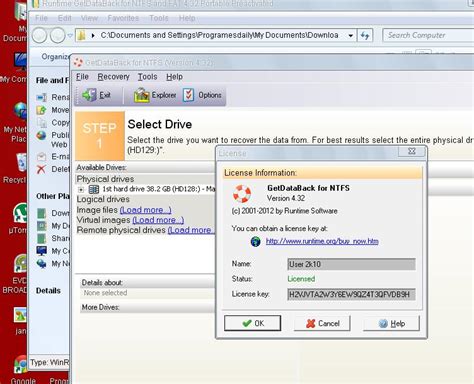Click the hard drive icon in Physical drives
Viewport: 474px width, 384px height.
[94, 189]
